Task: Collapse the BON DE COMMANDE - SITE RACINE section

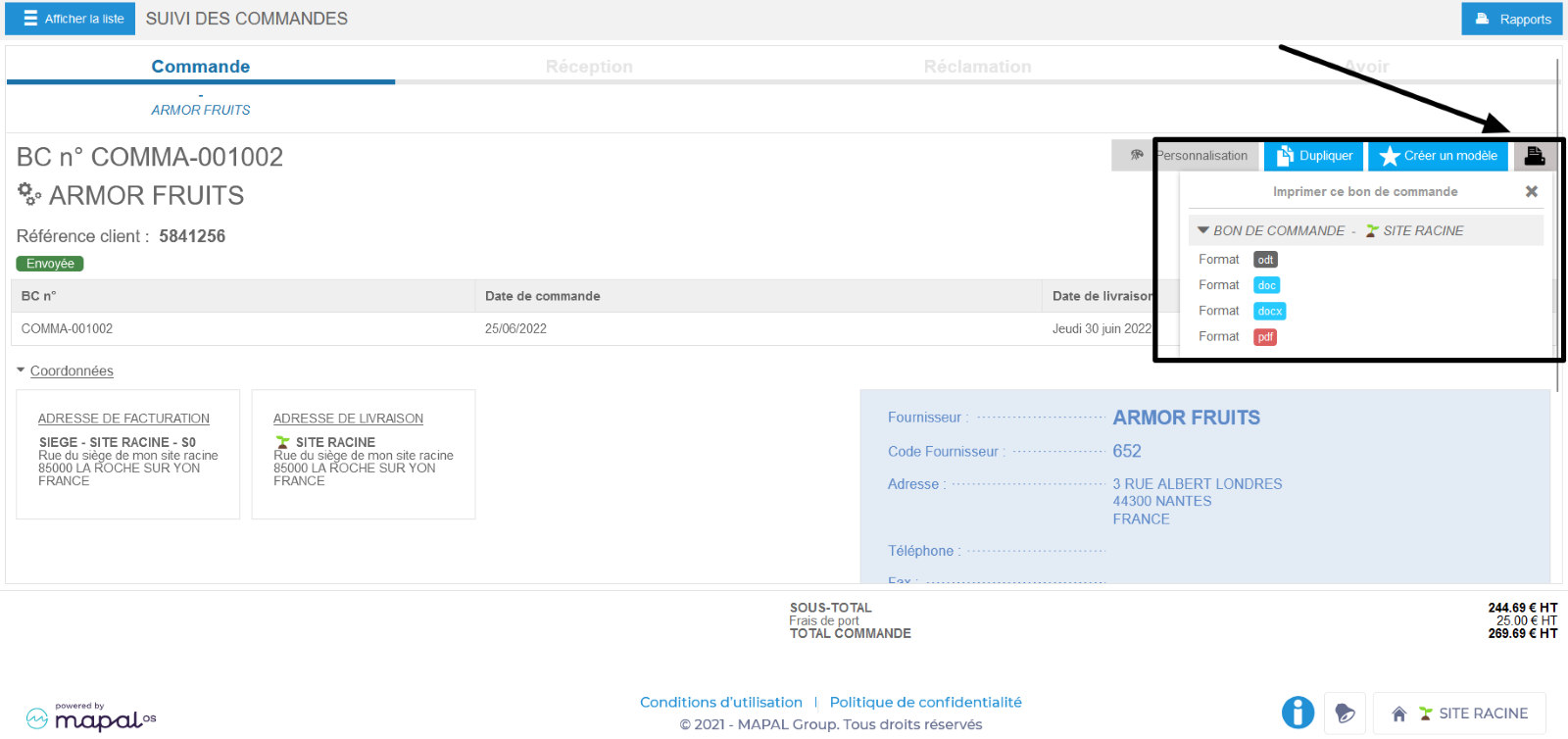Action: [x=1203, y=230]
